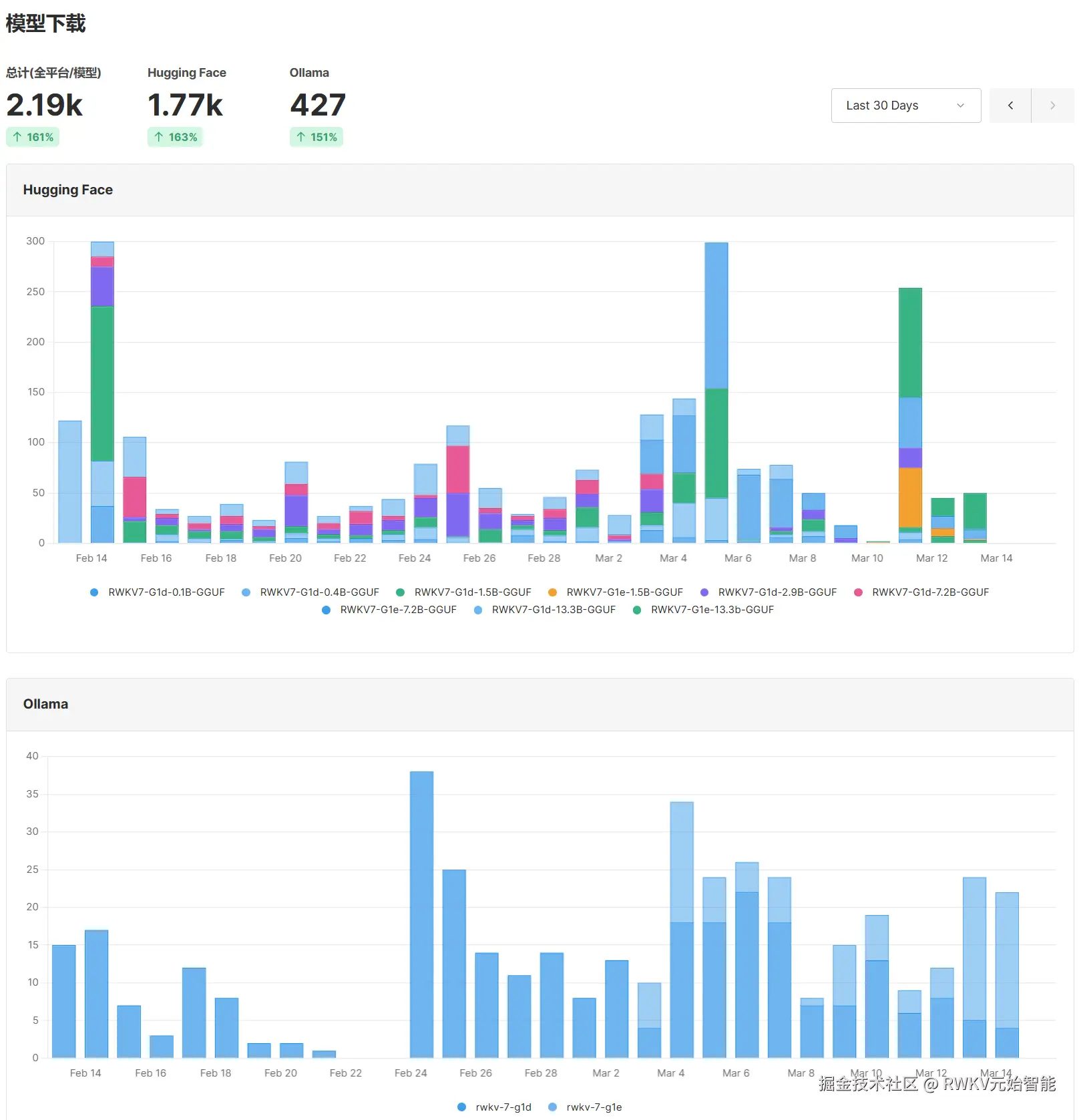The image size is (1083, 1120).
Task: Click the 161% total growth badge
Action: [x=33, y=137]
